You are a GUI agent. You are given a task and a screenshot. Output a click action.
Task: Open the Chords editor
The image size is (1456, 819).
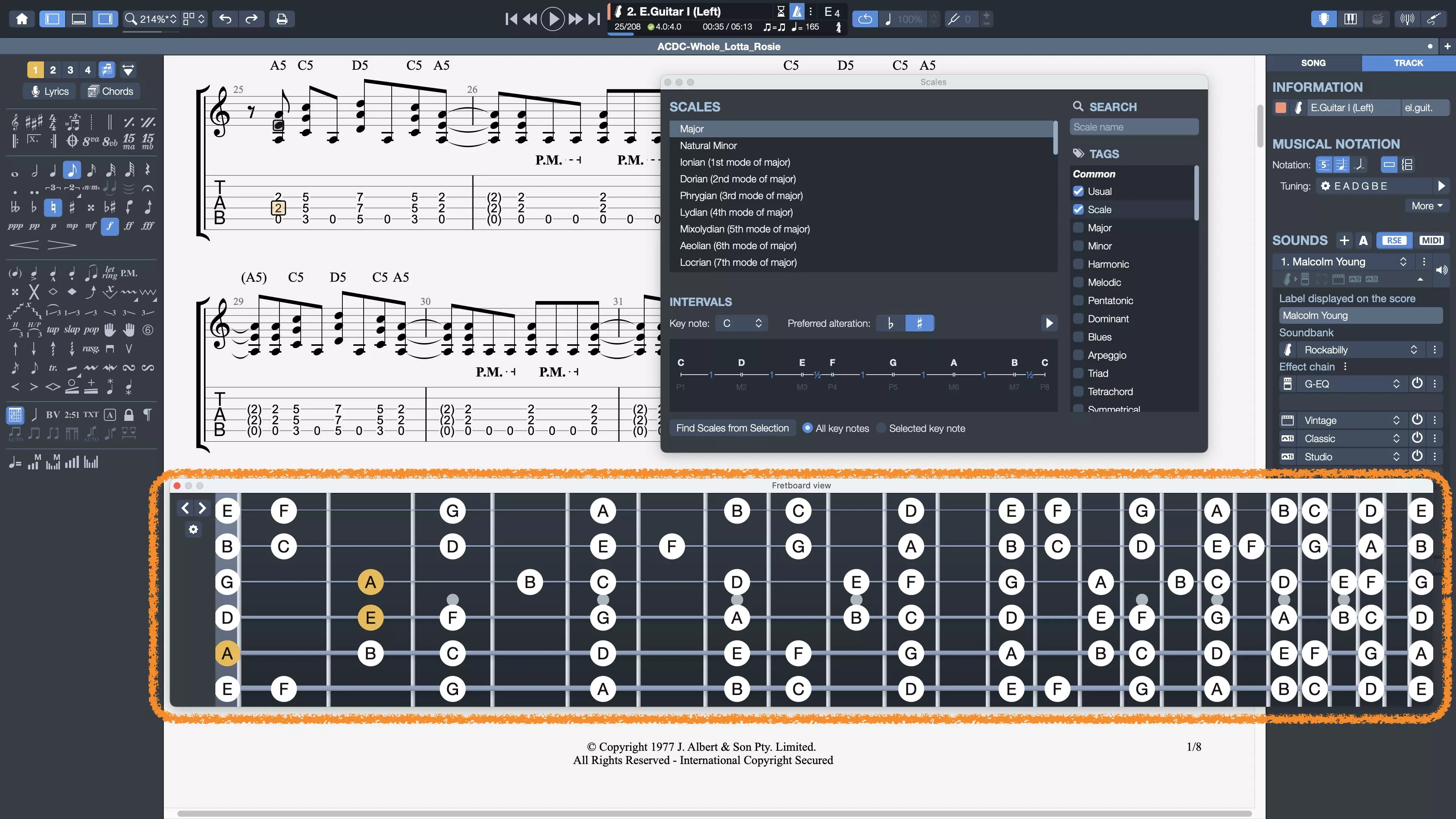(111, 91)
